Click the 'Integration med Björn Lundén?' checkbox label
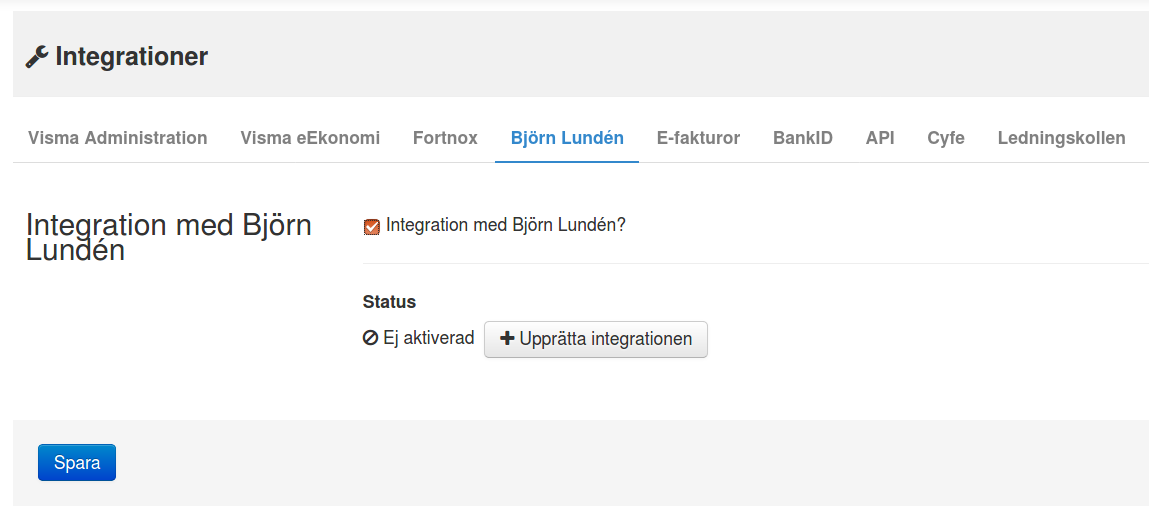Screen dimensions: 1149x520 506,225
